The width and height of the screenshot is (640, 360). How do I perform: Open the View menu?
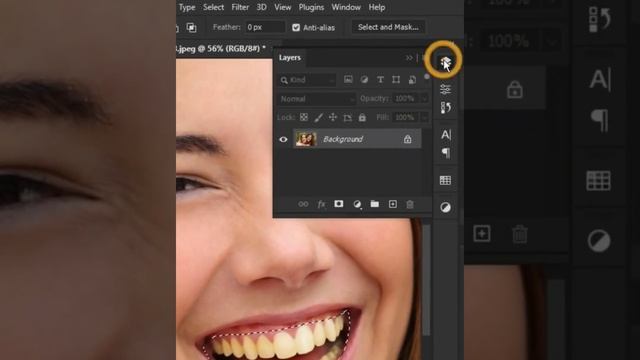pyautogui.click(x=282, y=7)
